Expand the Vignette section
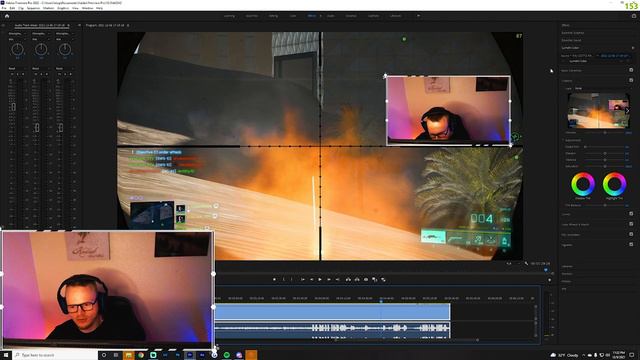The image size is (640, 360). pos(567,245)
